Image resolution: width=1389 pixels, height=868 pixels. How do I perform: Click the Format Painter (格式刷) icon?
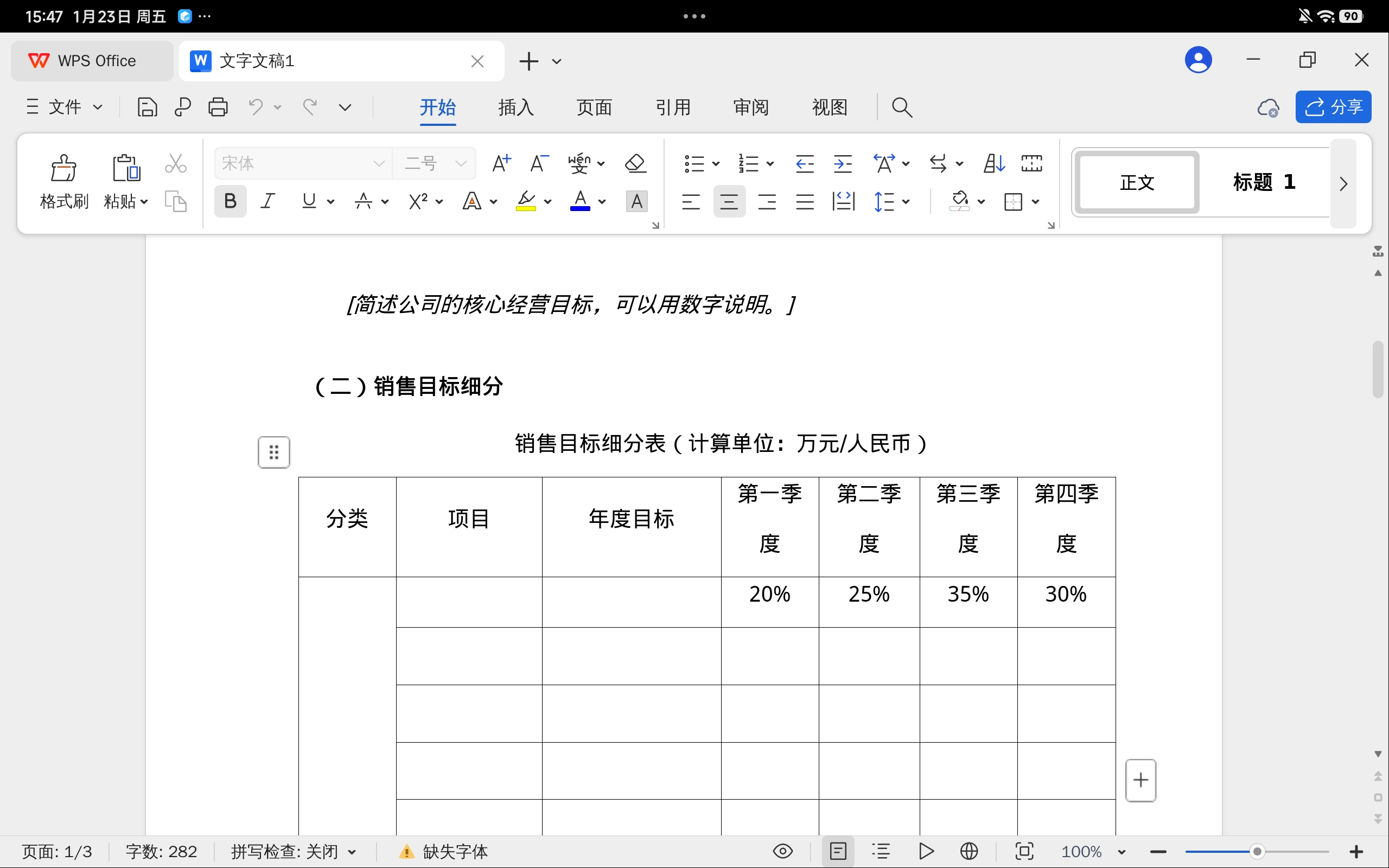63,168
